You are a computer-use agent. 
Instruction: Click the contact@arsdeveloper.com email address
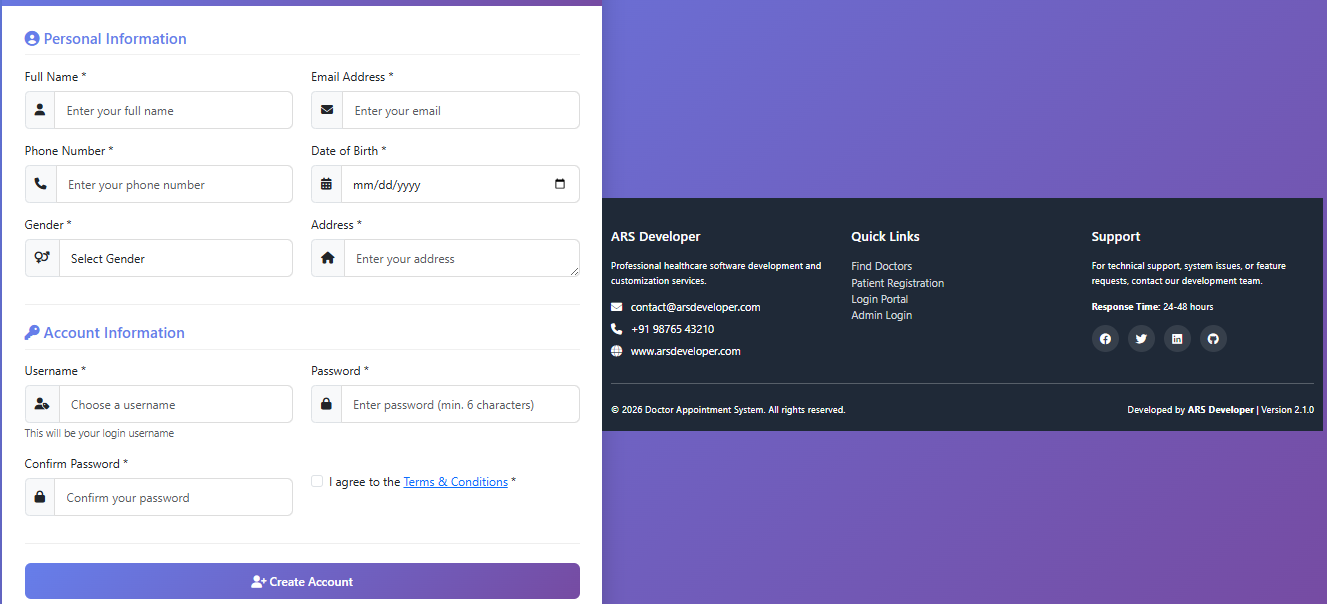coord(695,307)
